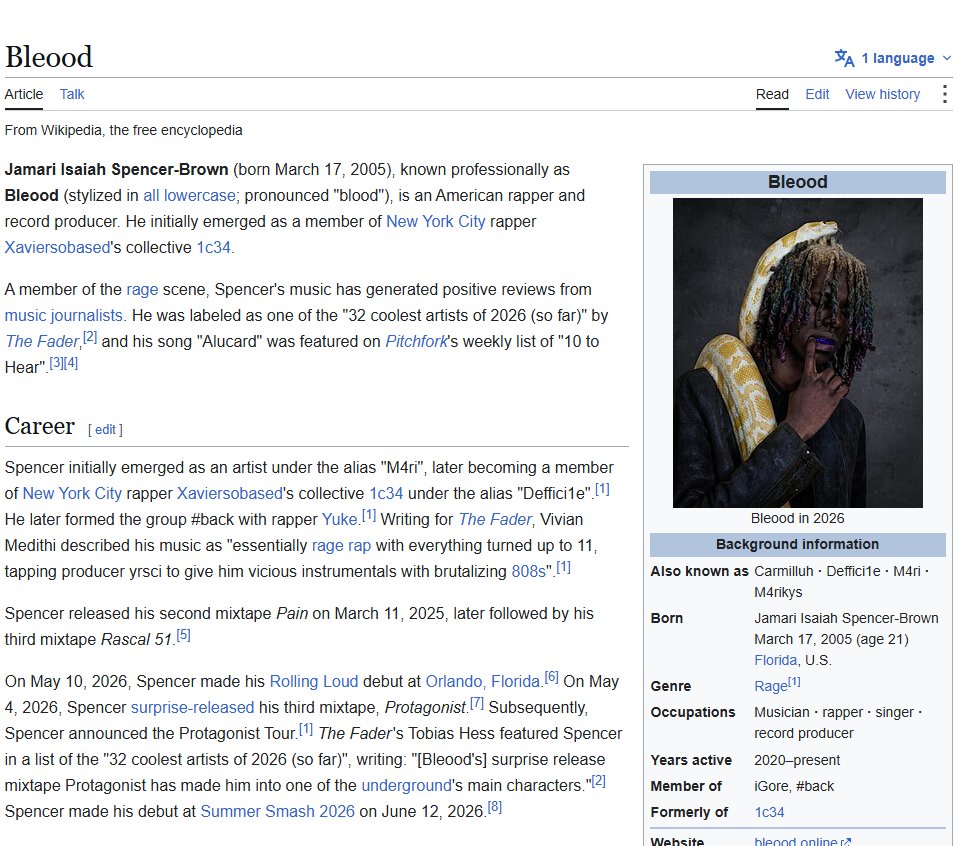This screenshot has width=958, height=846.
Task: Follow the 'rage' scene link
Action: 142,290
